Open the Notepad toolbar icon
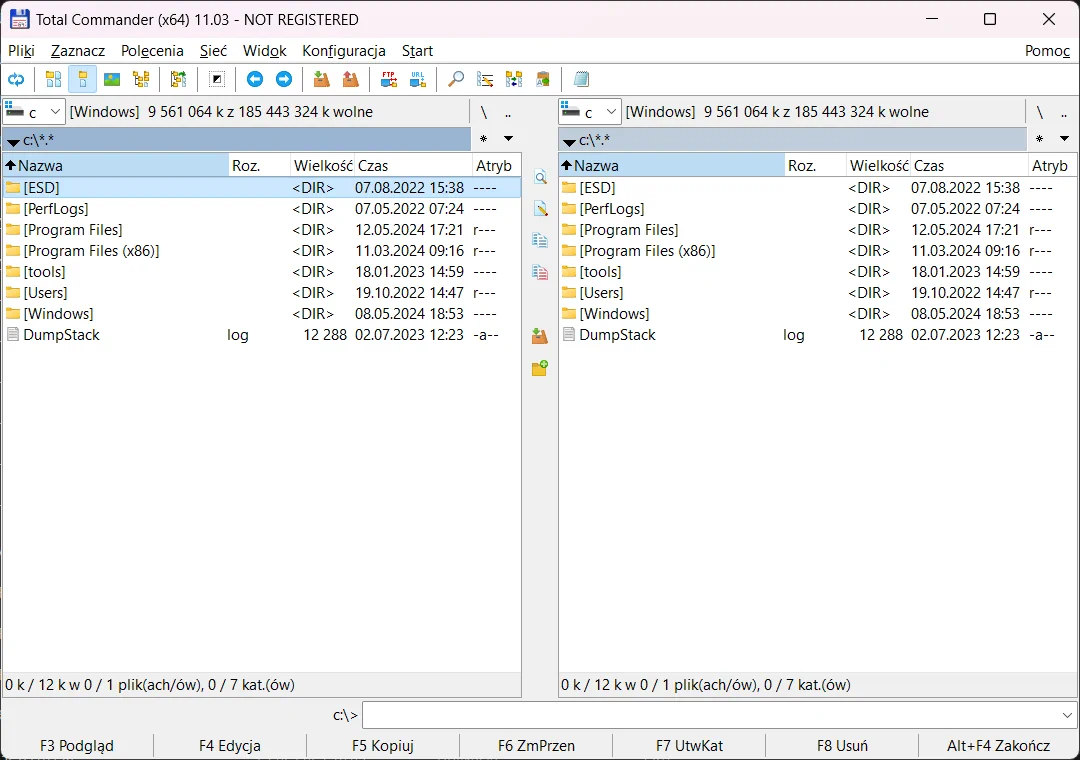Screen dimensions: 1080x760 [x=581, y=79]
